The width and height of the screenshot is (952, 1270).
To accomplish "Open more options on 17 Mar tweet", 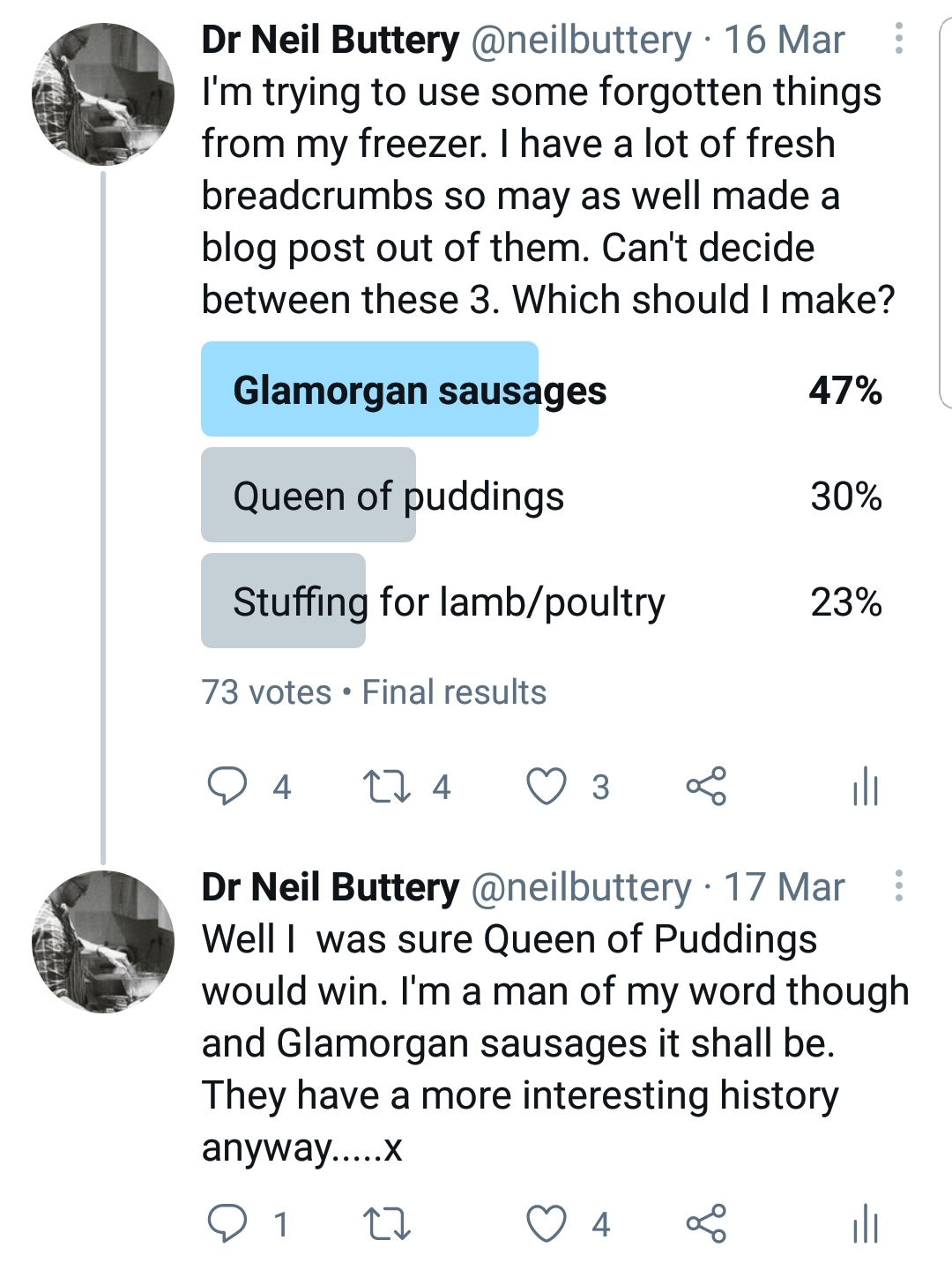I will [x=898, y=885].
